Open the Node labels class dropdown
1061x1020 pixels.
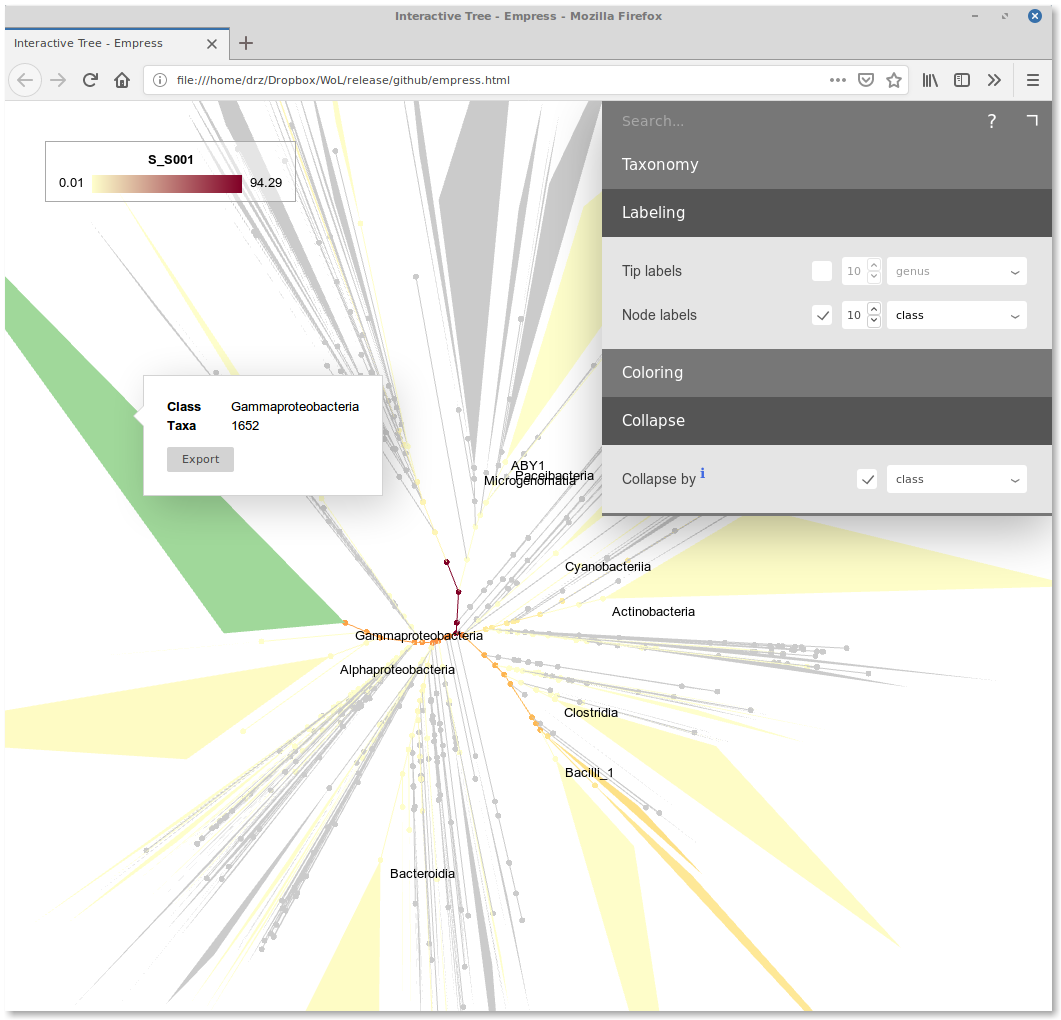[x=956, y=315]
